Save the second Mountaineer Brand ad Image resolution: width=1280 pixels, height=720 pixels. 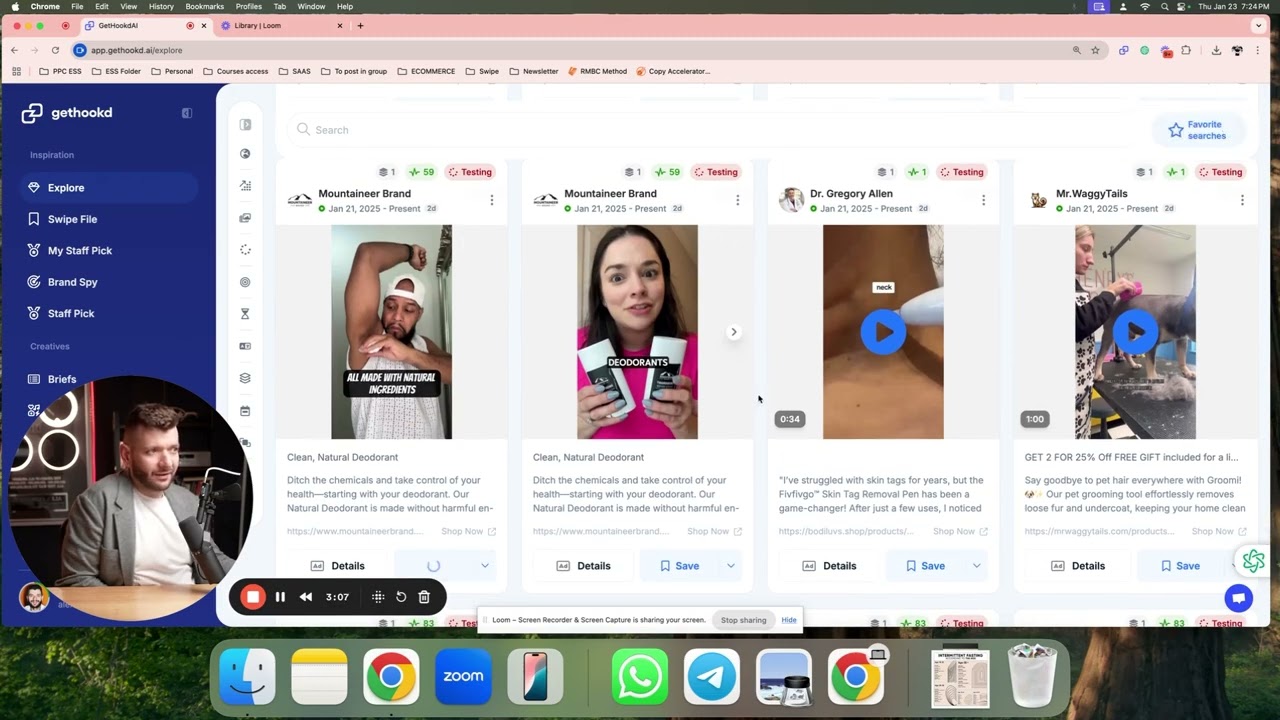click(x=678, y=566)
